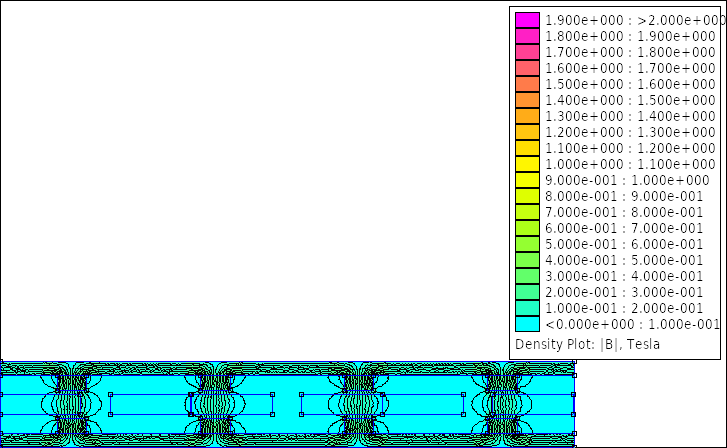Click the legend text '5.000e-001 : 6.000e-001'
This screenshot has height=448, width=727.
pos(624,244)
